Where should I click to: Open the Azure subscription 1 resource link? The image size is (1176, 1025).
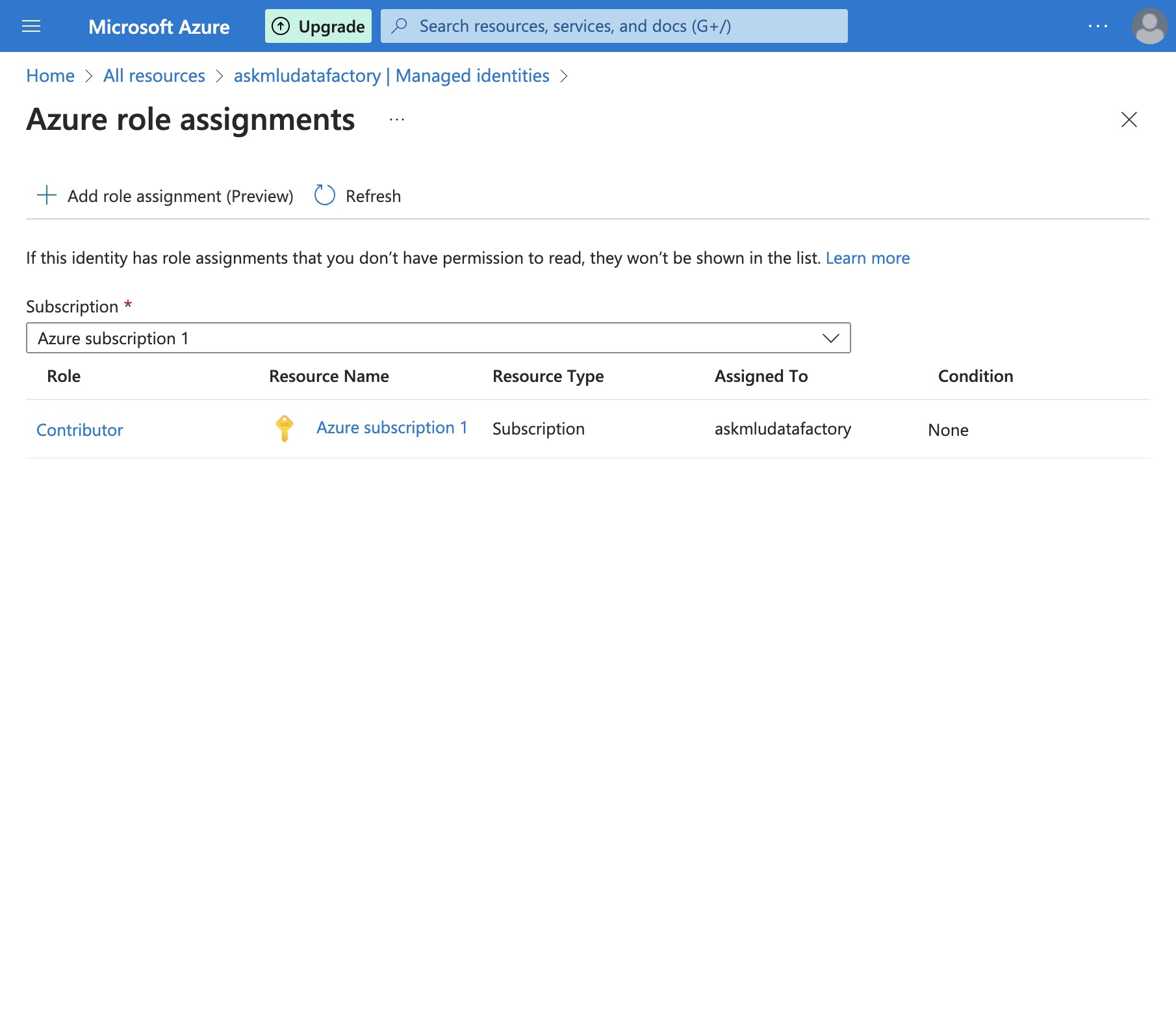(392, 427)
